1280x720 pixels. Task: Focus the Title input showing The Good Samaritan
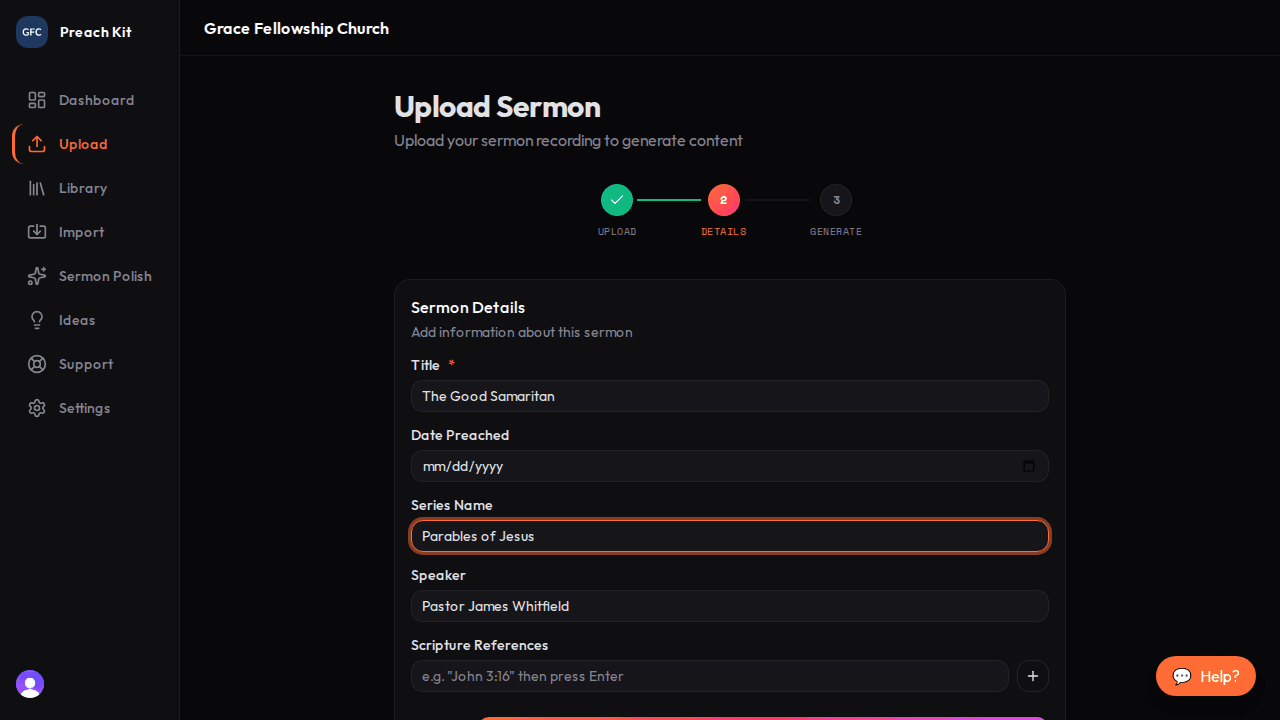pos(729,396)
